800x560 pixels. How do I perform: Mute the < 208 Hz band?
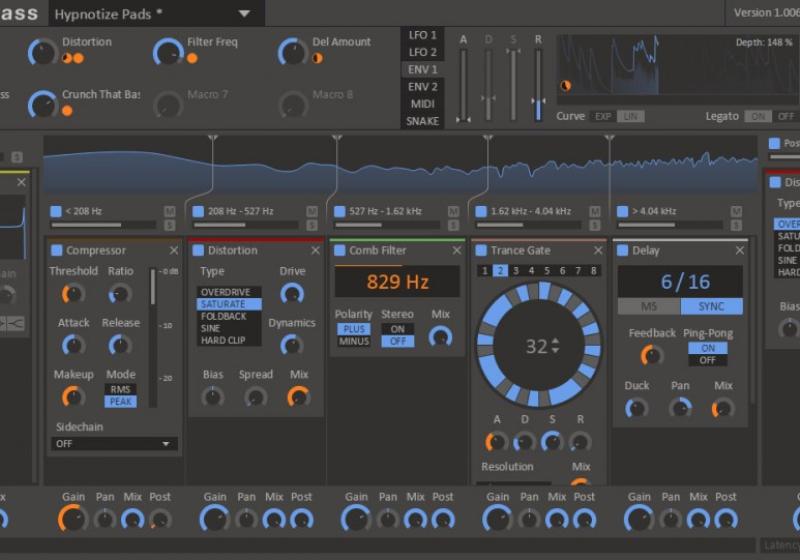(170, 211)
